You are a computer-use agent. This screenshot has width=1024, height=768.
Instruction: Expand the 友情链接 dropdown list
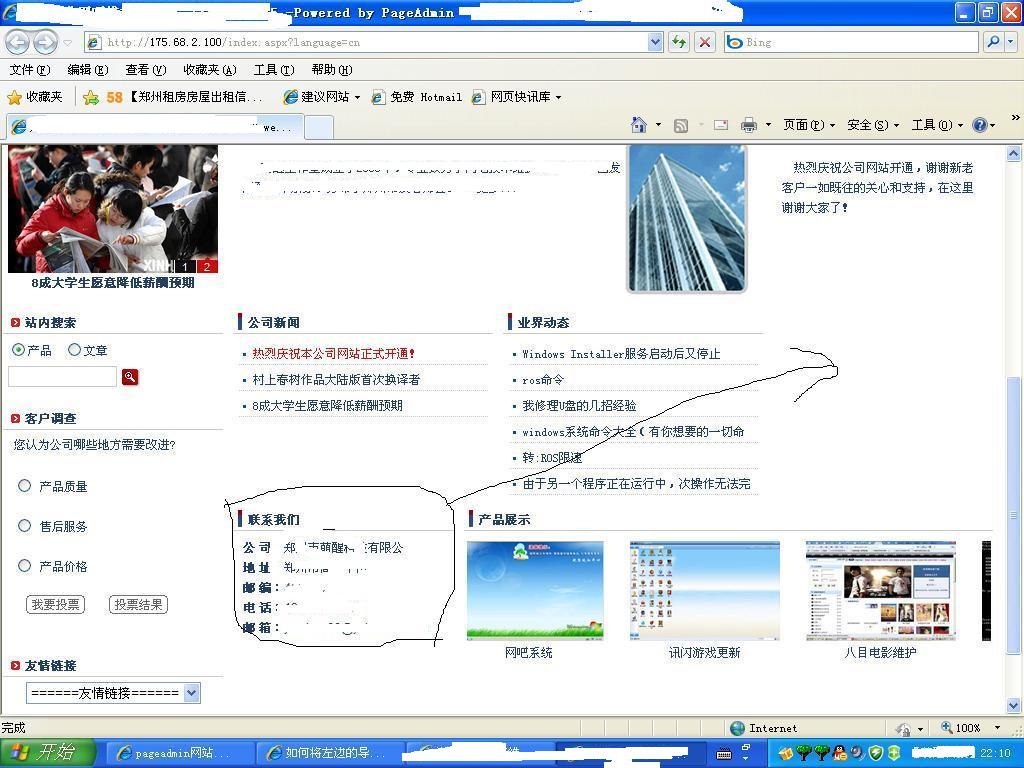click(x=191, y=693)
